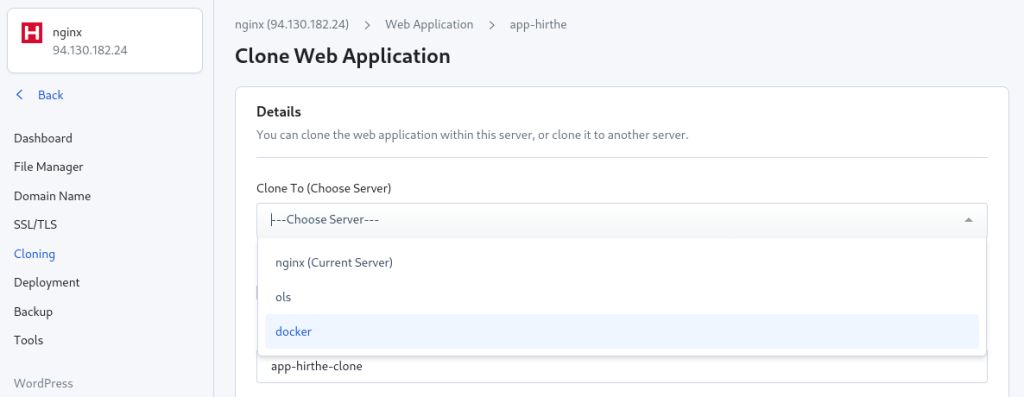Open the SSL/TLS sidebar item
Image resolution: width=1024 pixels, height=397 pixels.
click(35, 225)
